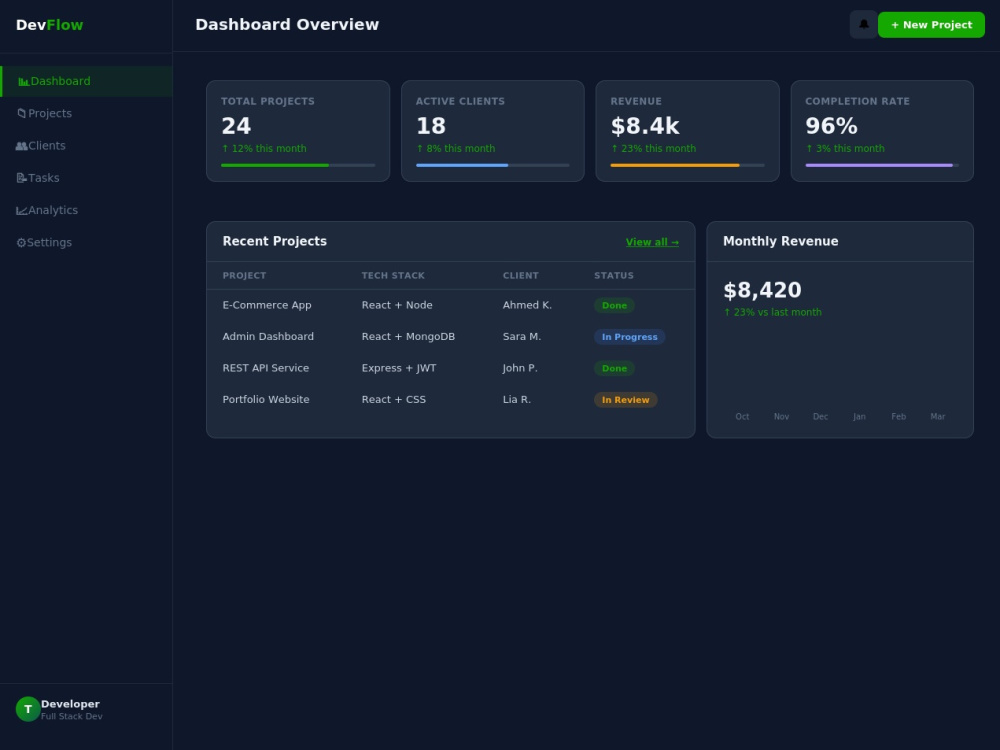The image size is (1000, 750).
Task: Open Settings from sidebar
Action: click(x=87, y=243)
